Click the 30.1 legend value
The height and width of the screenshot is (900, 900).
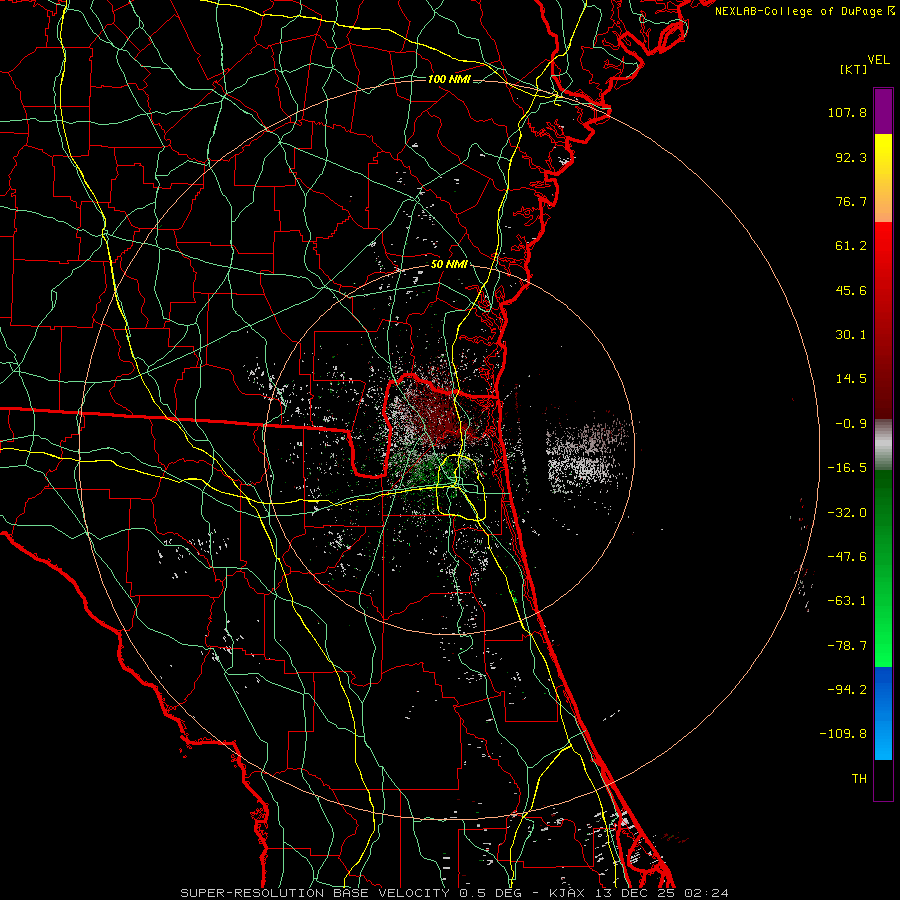point(851,335)
